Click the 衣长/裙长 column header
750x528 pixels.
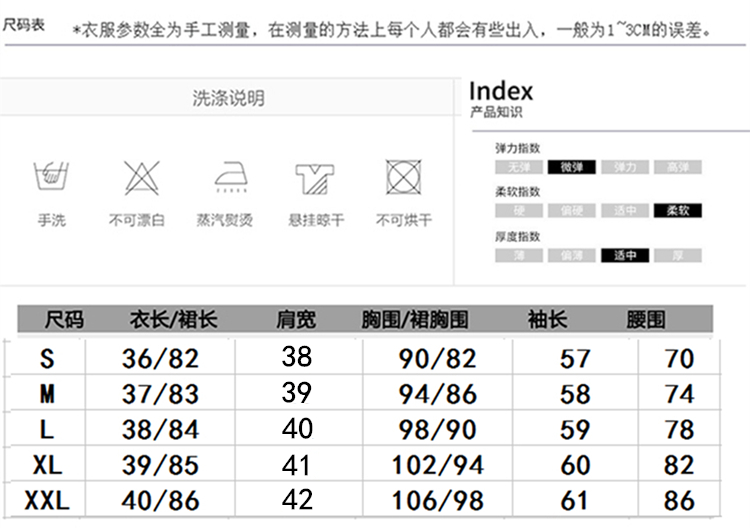173,320
